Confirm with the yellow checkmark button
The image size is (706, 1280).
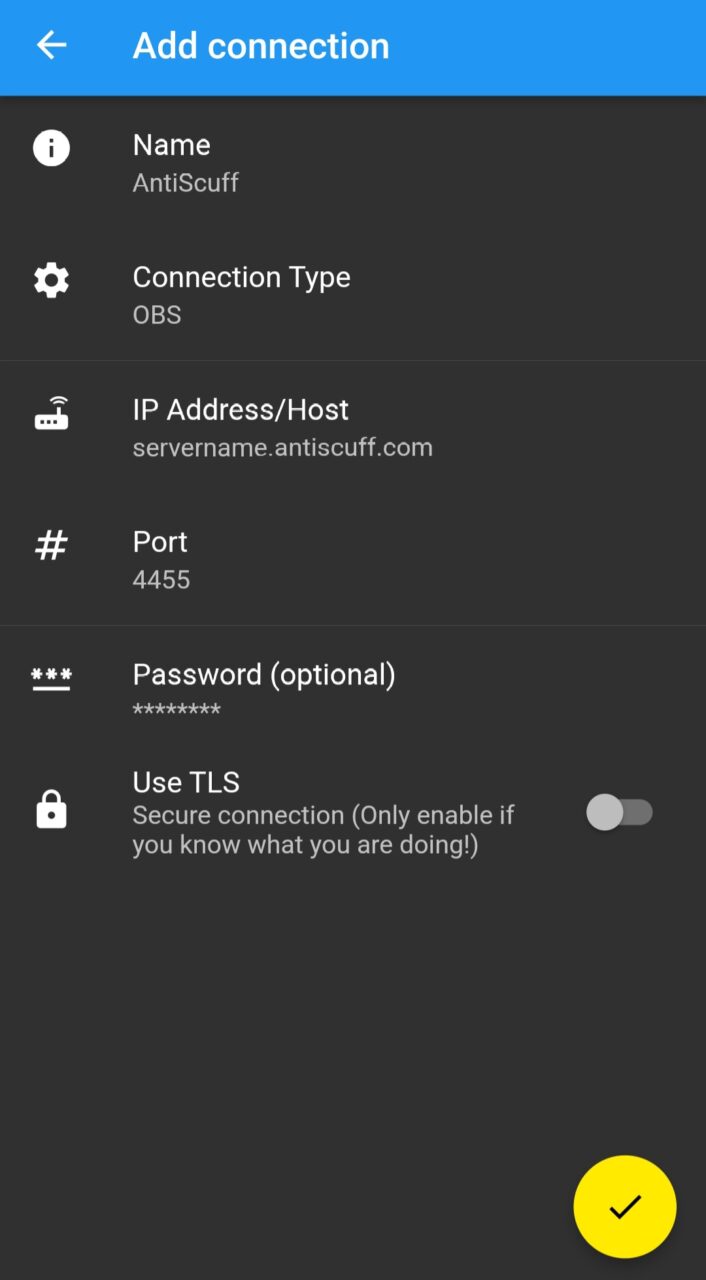624,1206
